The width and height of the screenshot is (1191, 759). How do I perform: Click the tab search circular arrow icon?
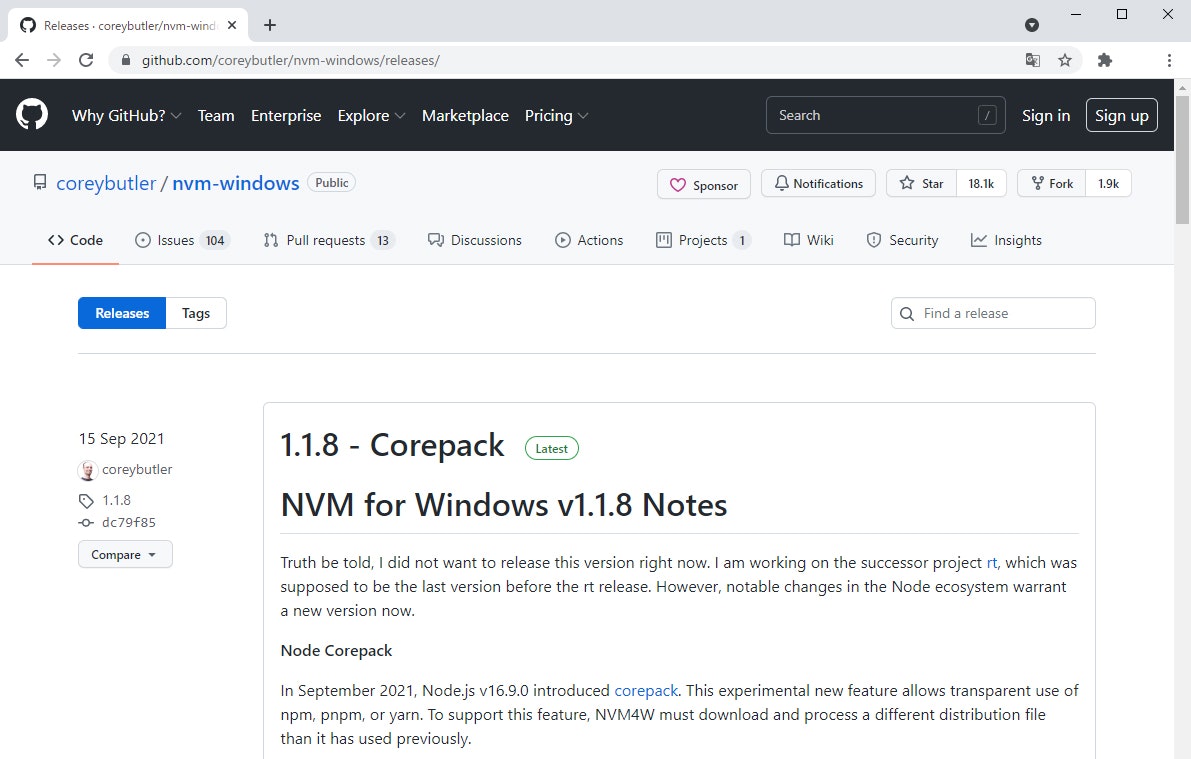pyautogui.click(x=1031, y=25)
